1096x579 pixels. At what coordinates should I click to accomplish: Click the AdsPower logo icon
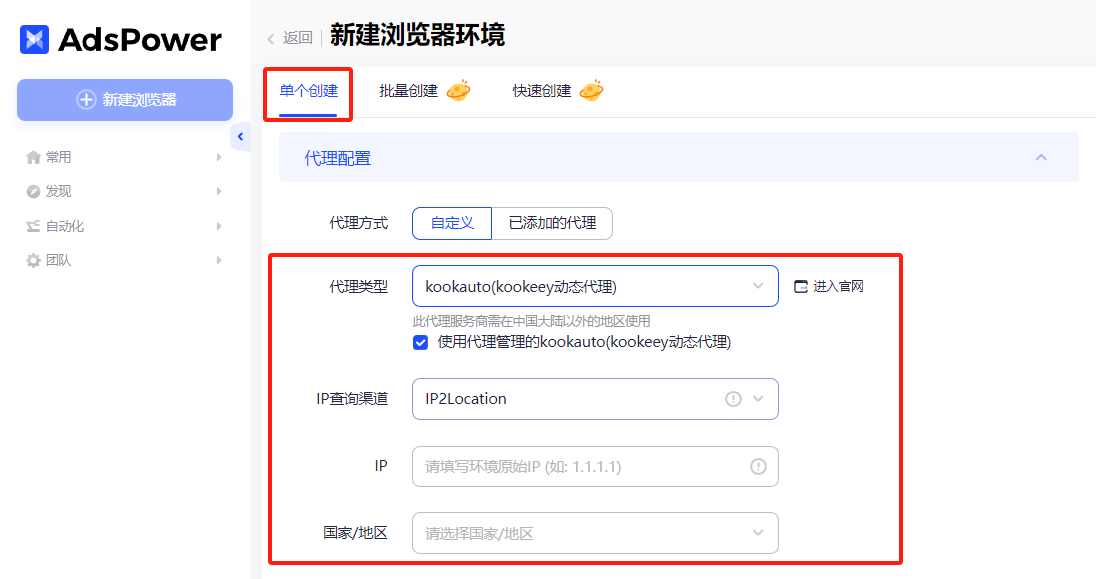(x=34, y=38)
